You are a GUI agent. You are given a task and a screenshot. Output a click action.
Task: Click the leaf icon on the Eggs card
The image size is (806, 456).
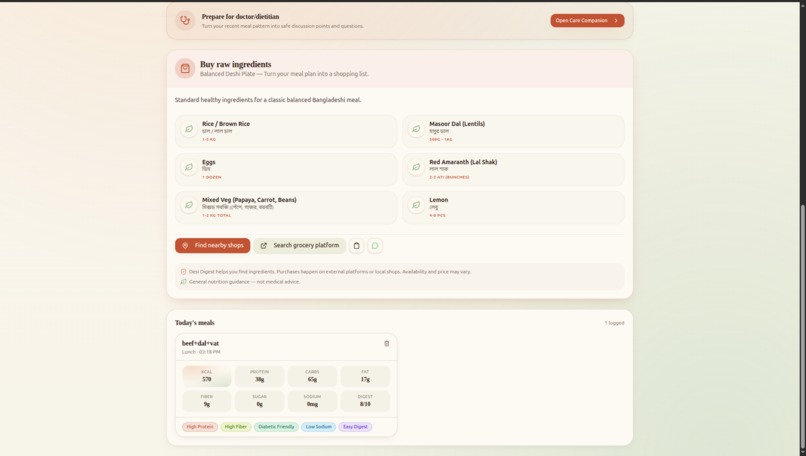(x=189, y=167)
